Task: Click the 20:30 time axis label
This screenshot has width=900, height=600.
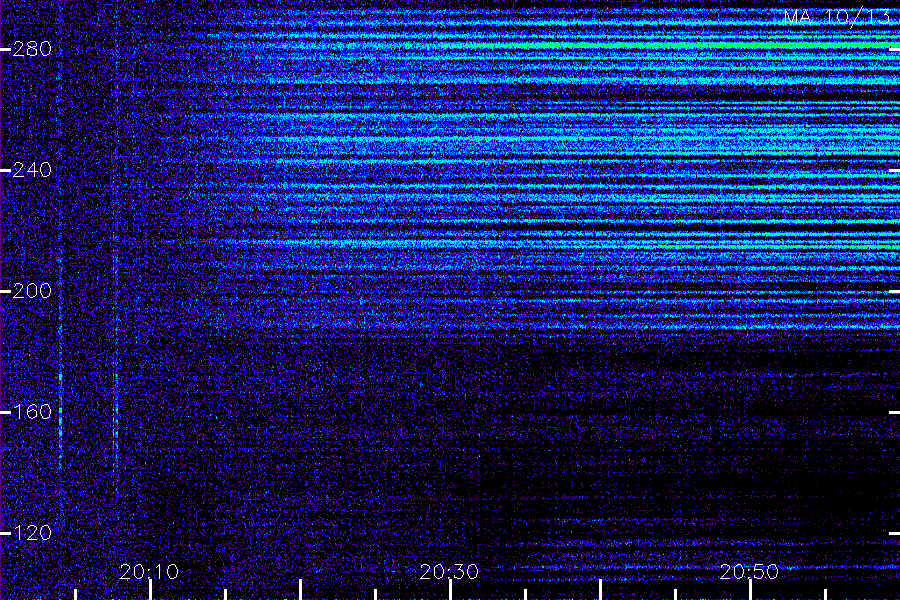Action: [449, 572]
